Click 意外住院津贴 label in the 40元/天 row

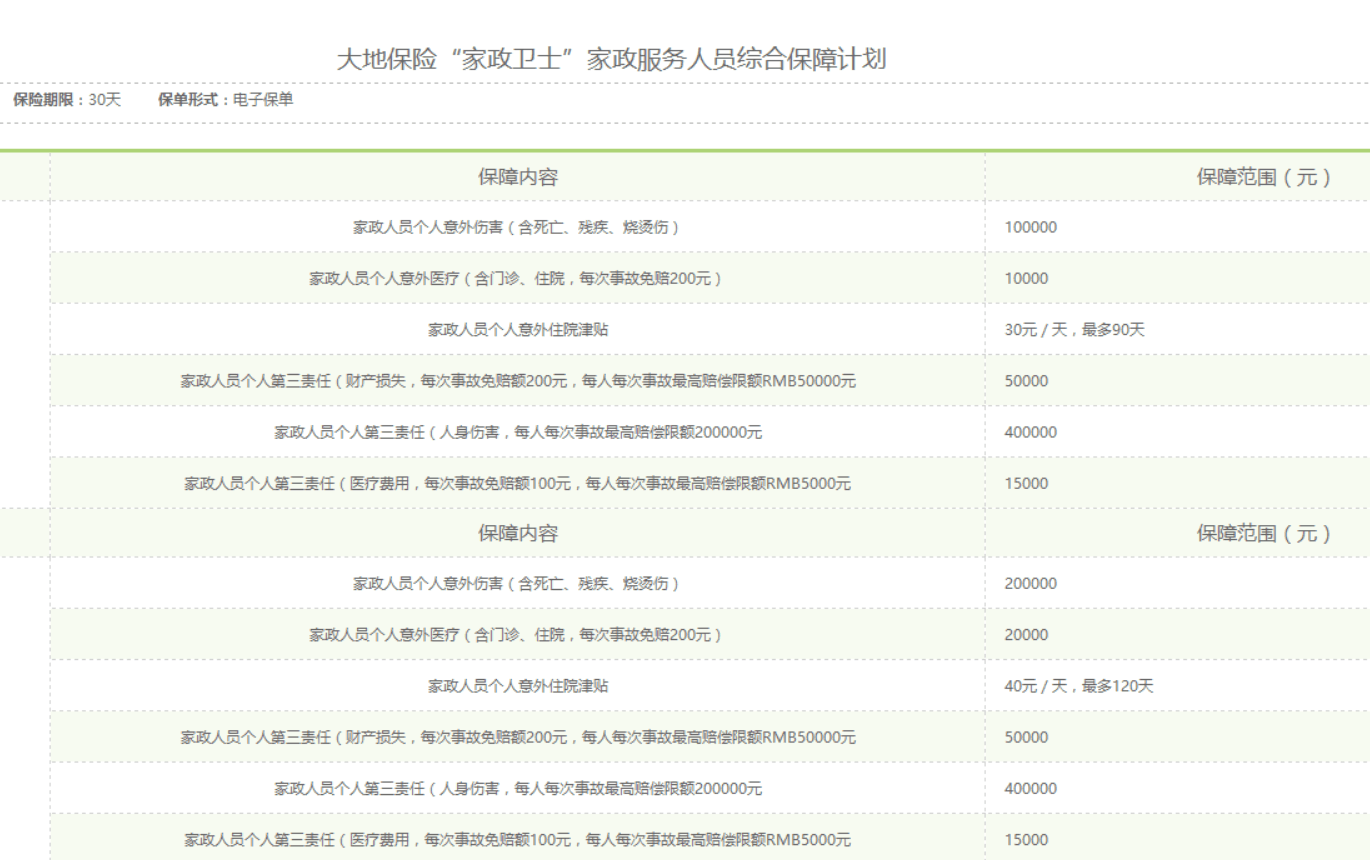tap(517, 686)
